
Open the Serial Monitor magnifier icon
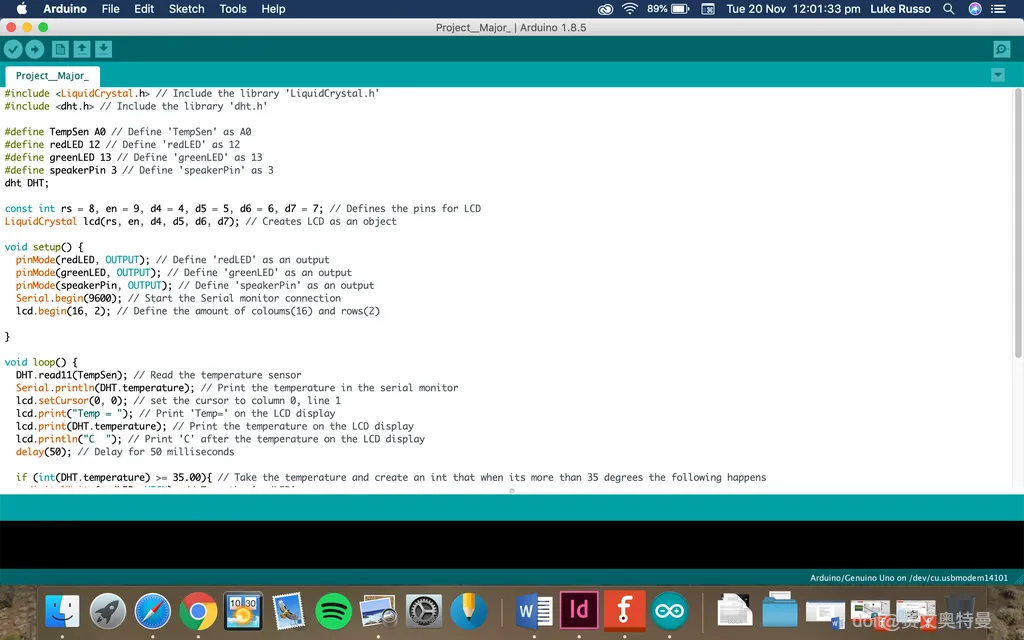click(1001, 49)
